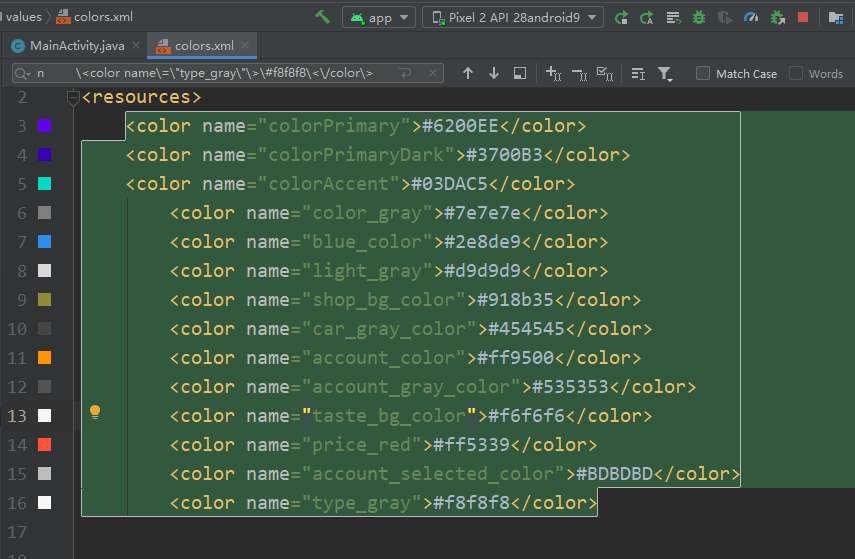Click the olive shop_bg_color gutter swatch

[45, 299]
